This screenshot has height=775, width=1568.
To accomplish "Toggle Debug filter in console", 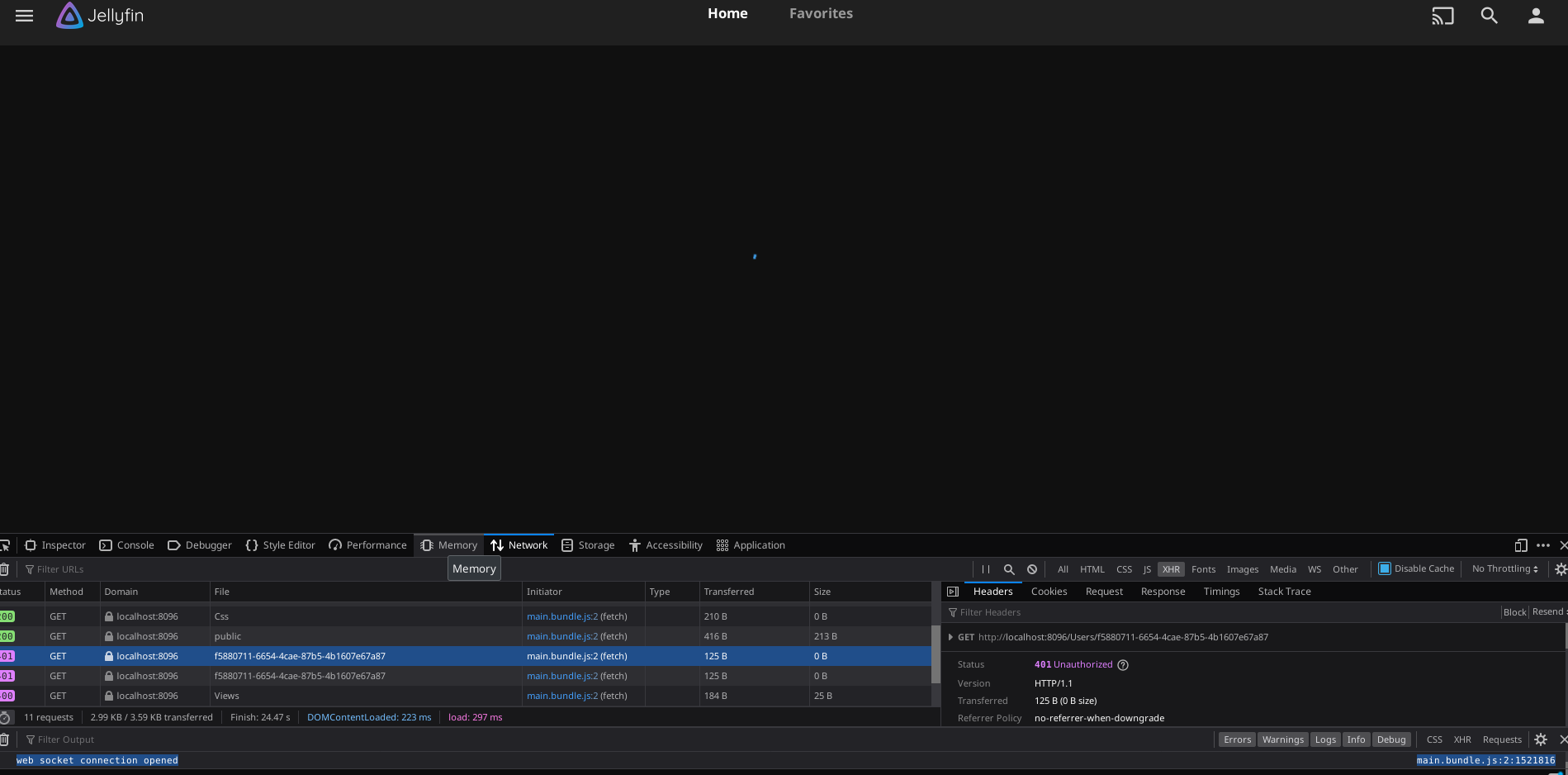I will [x=1391, y=739].
